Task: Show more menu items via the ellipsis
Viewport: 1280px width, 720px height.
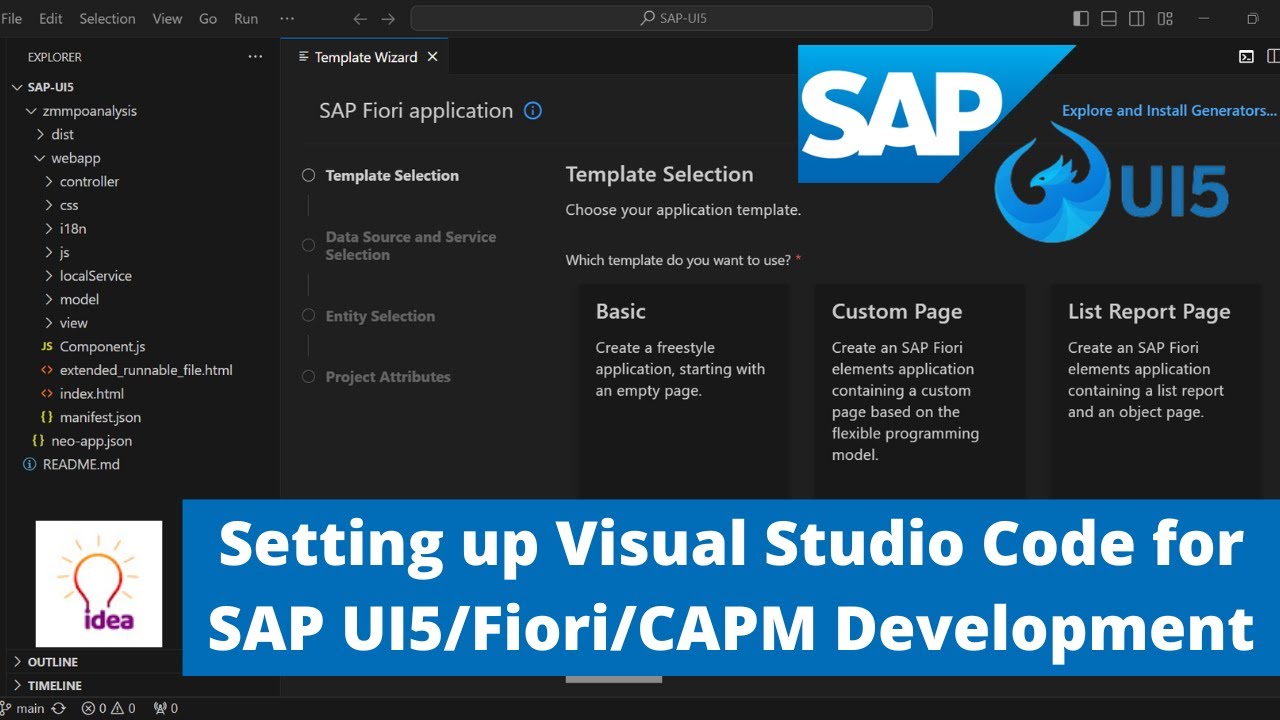Action: click(x=287, y=19)
